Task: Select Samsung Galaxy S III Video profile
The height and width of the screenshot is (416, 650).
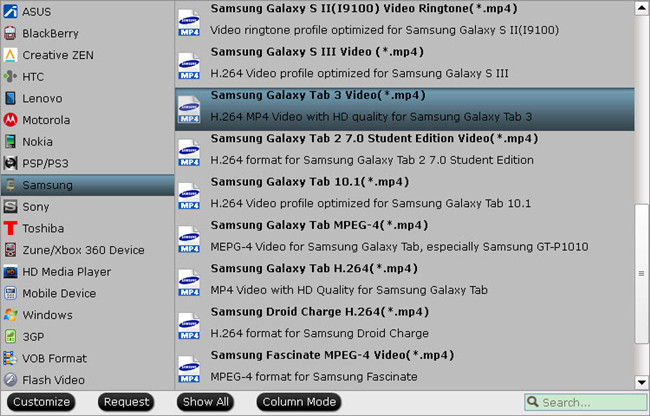Action: (405, 65)
